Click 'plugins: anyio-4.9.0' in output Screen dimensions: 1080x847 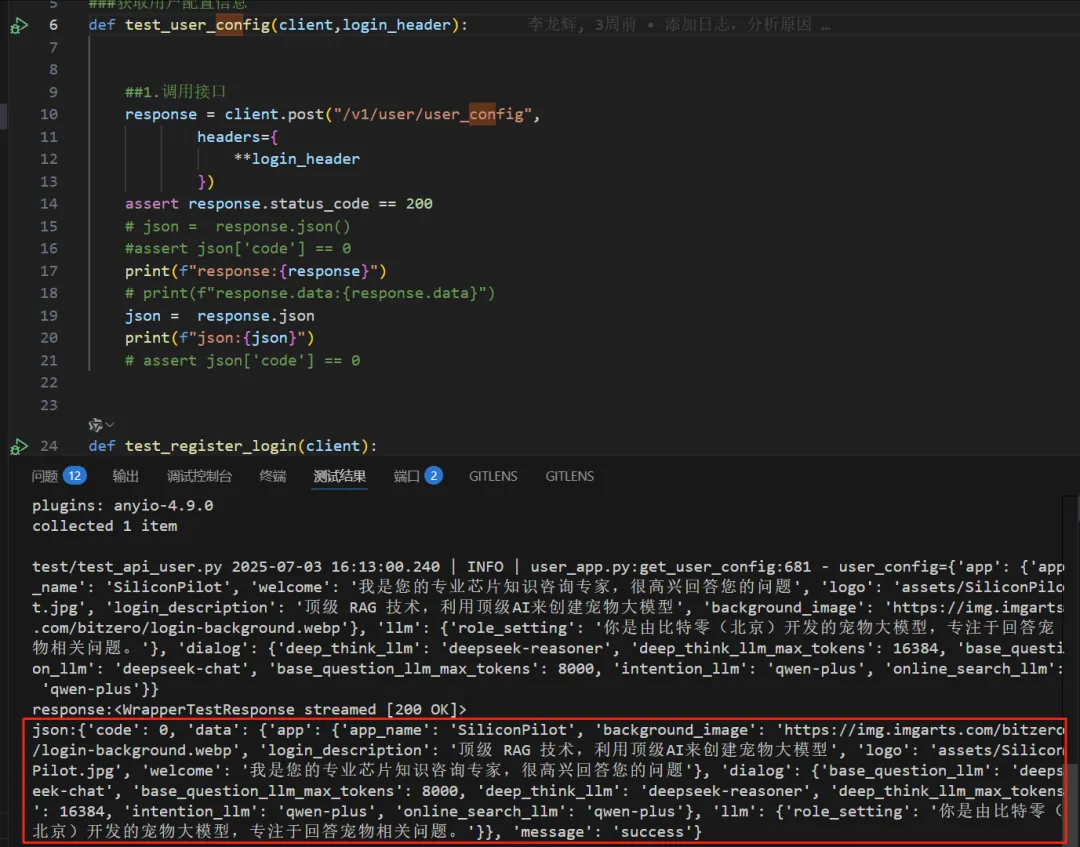click(x=123, y=505)
